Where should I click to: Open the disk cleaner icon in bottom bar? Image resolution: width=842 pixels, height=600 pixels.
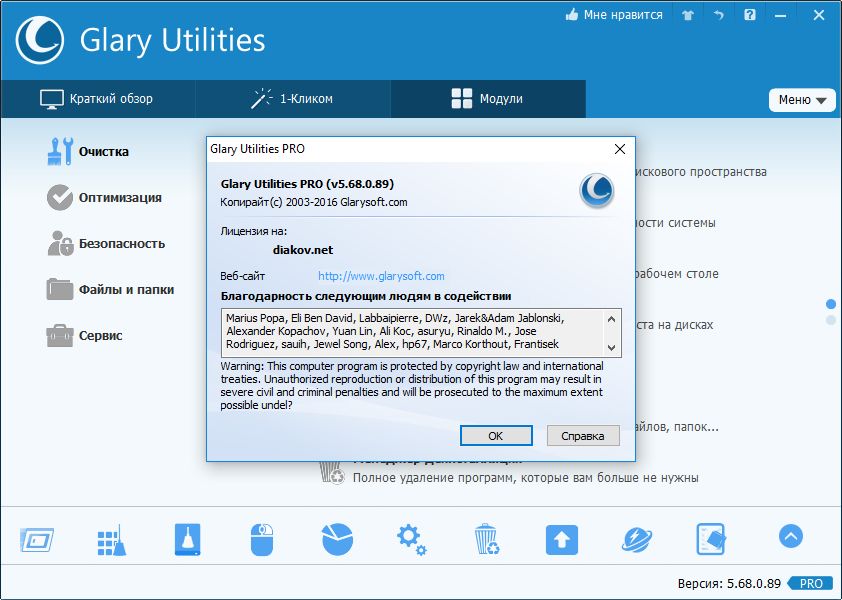click(187, 539)
